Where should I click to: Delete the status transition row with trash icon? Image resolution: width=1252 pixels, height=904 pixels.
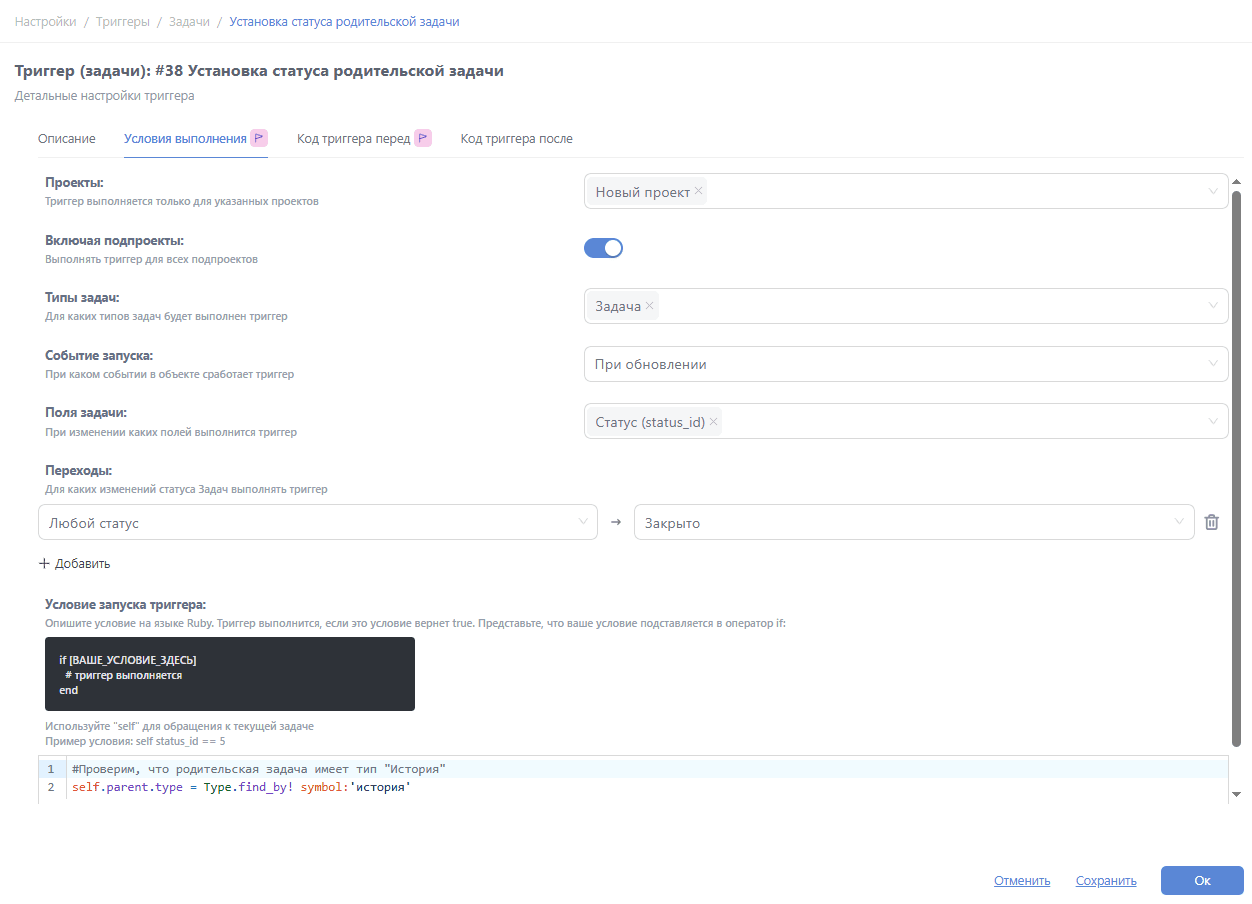tap(1211, 522)
